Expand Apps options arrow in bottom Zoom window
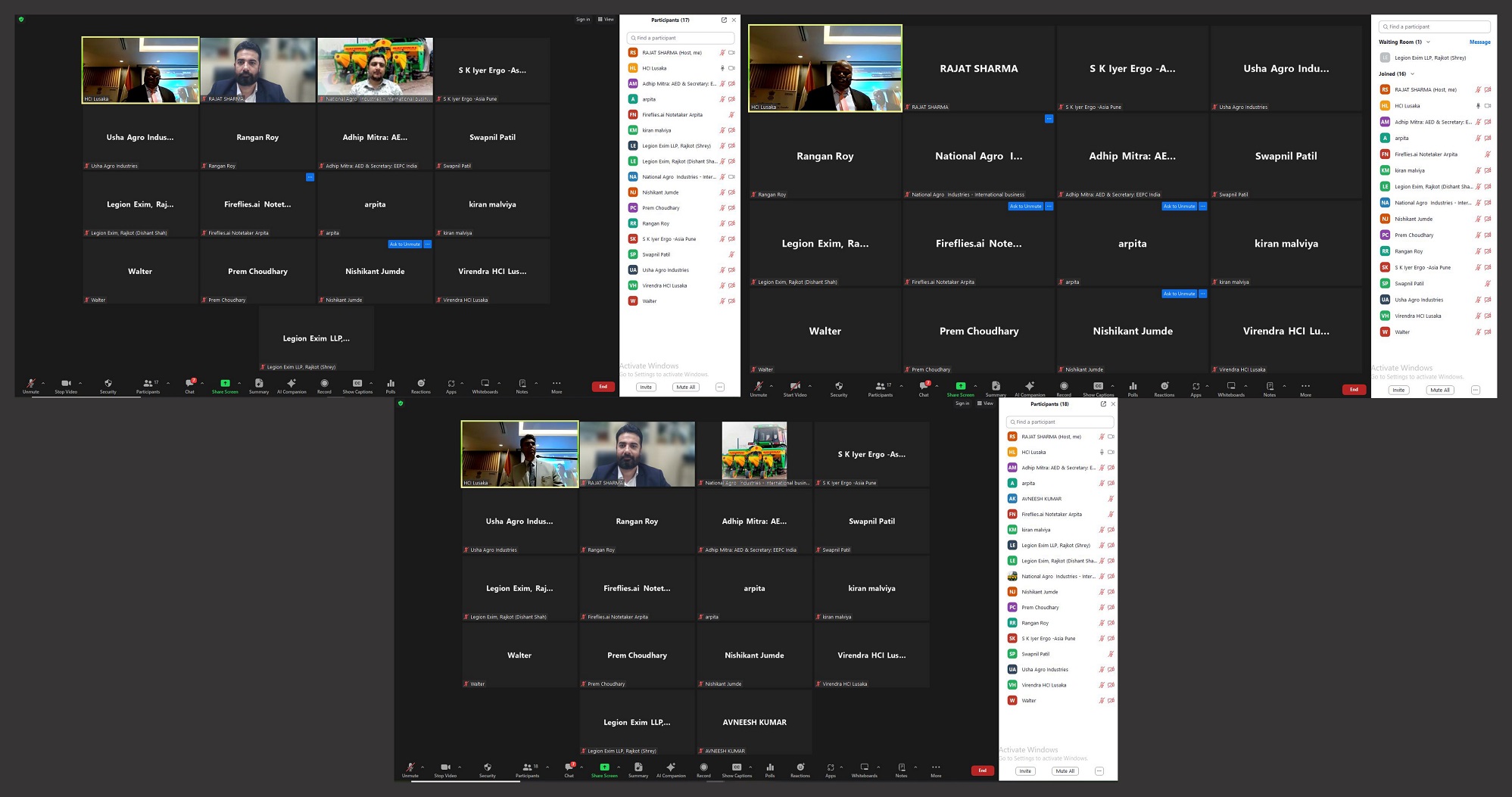This screenshot has height=797, width=1512. point(841,767)
